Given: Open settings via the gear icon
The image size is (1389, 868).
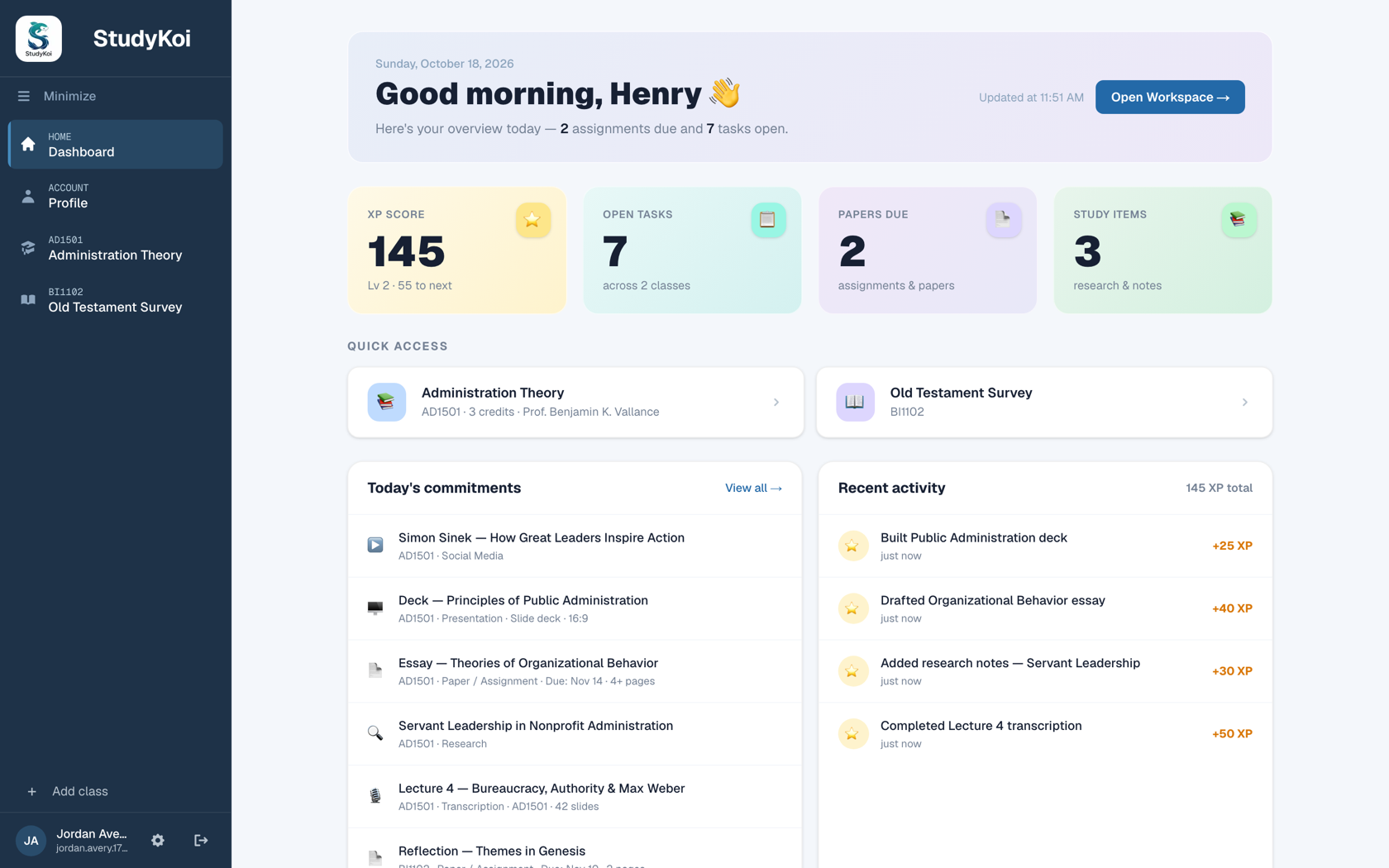Looking at the screenshot, I should [x=158, y=840].
